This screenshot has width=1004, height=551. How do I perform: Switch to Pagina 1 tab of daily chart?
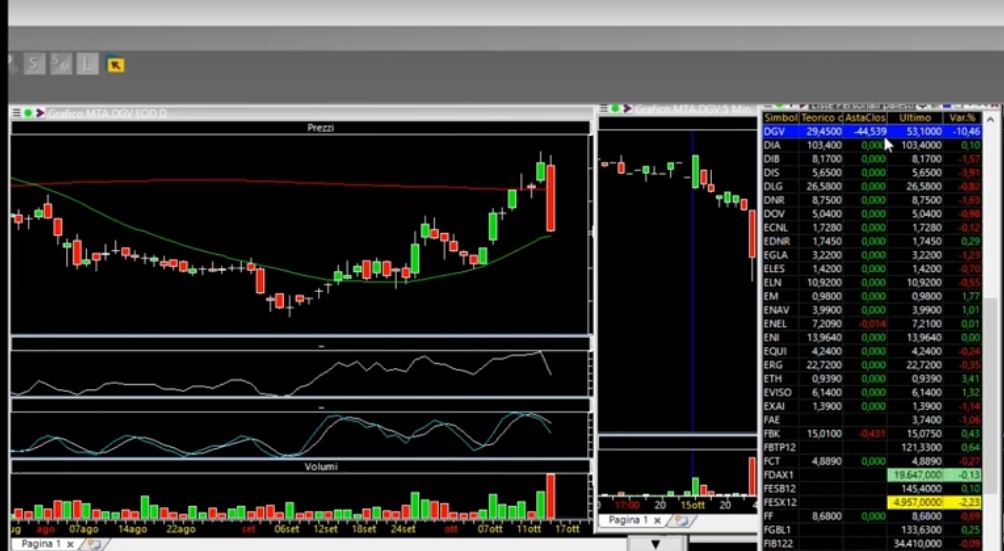click(41, 544)
